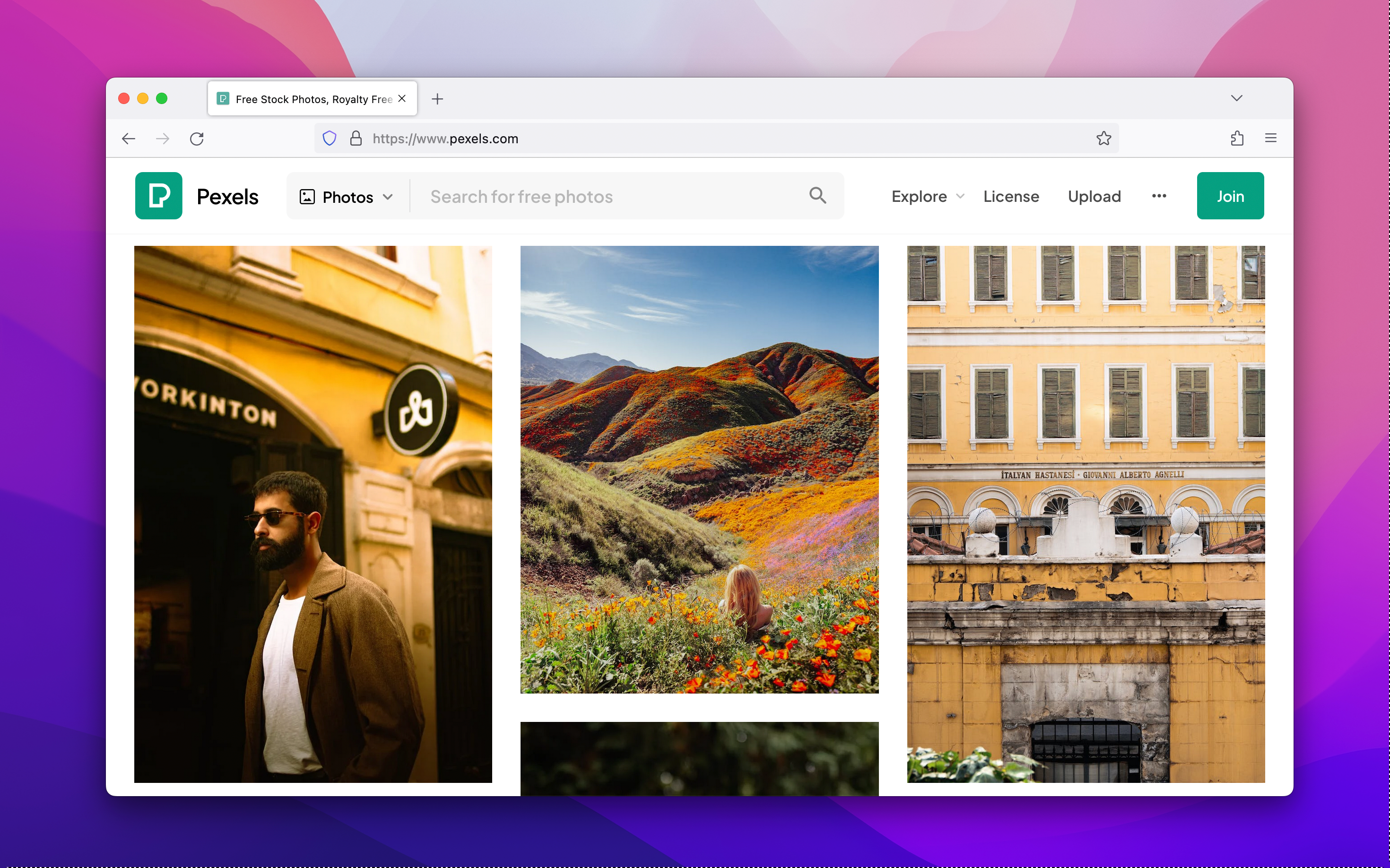This screenshot has height=868, width=1390.
Task: Reload the Pexels page
Action: 198,139
